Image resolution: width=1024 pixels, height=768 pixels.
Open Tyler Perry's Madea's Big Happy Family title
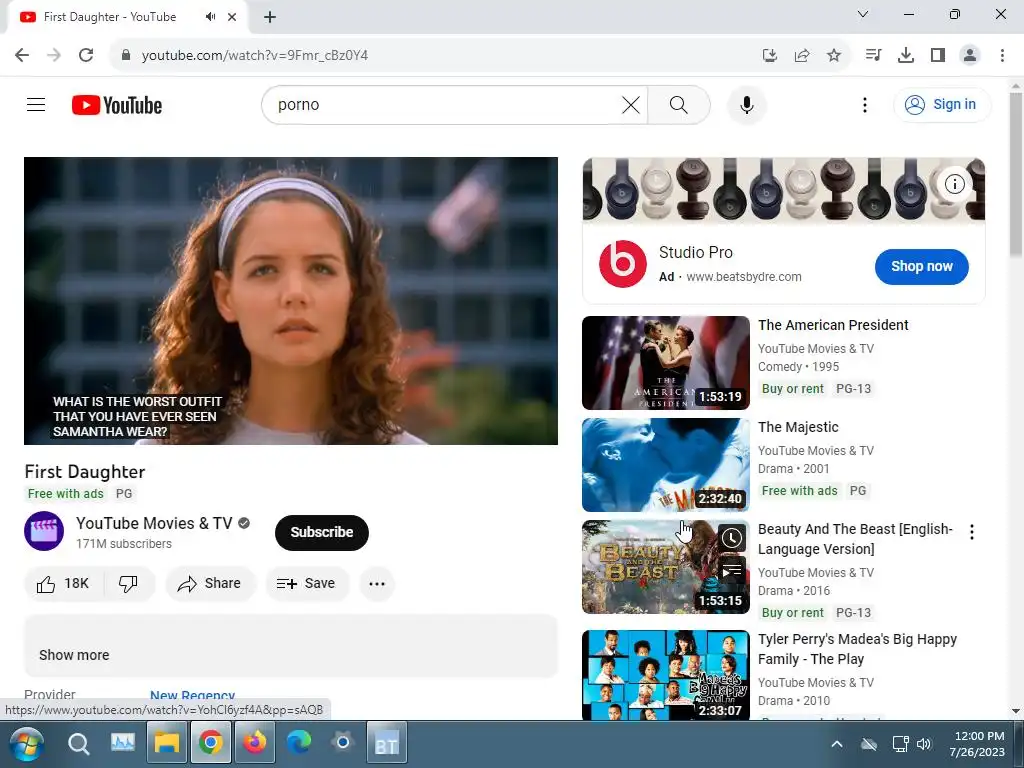857,649
